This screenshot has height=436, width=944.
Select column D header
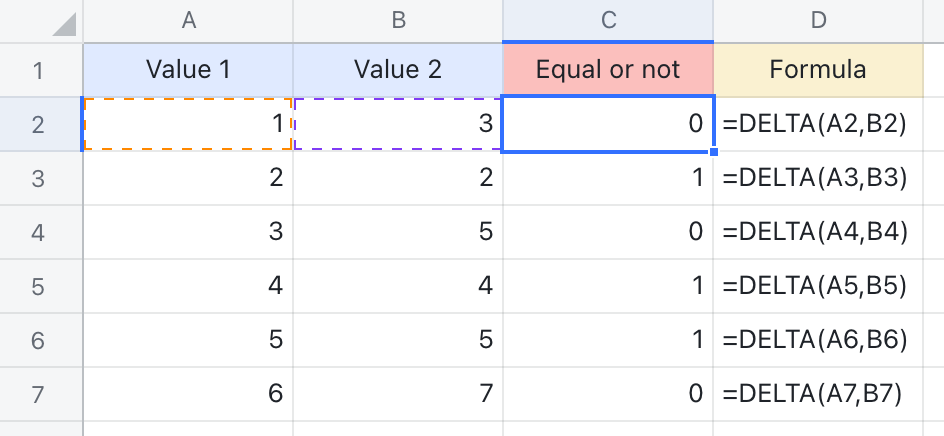pyautogui.click(x=818, y=21)
